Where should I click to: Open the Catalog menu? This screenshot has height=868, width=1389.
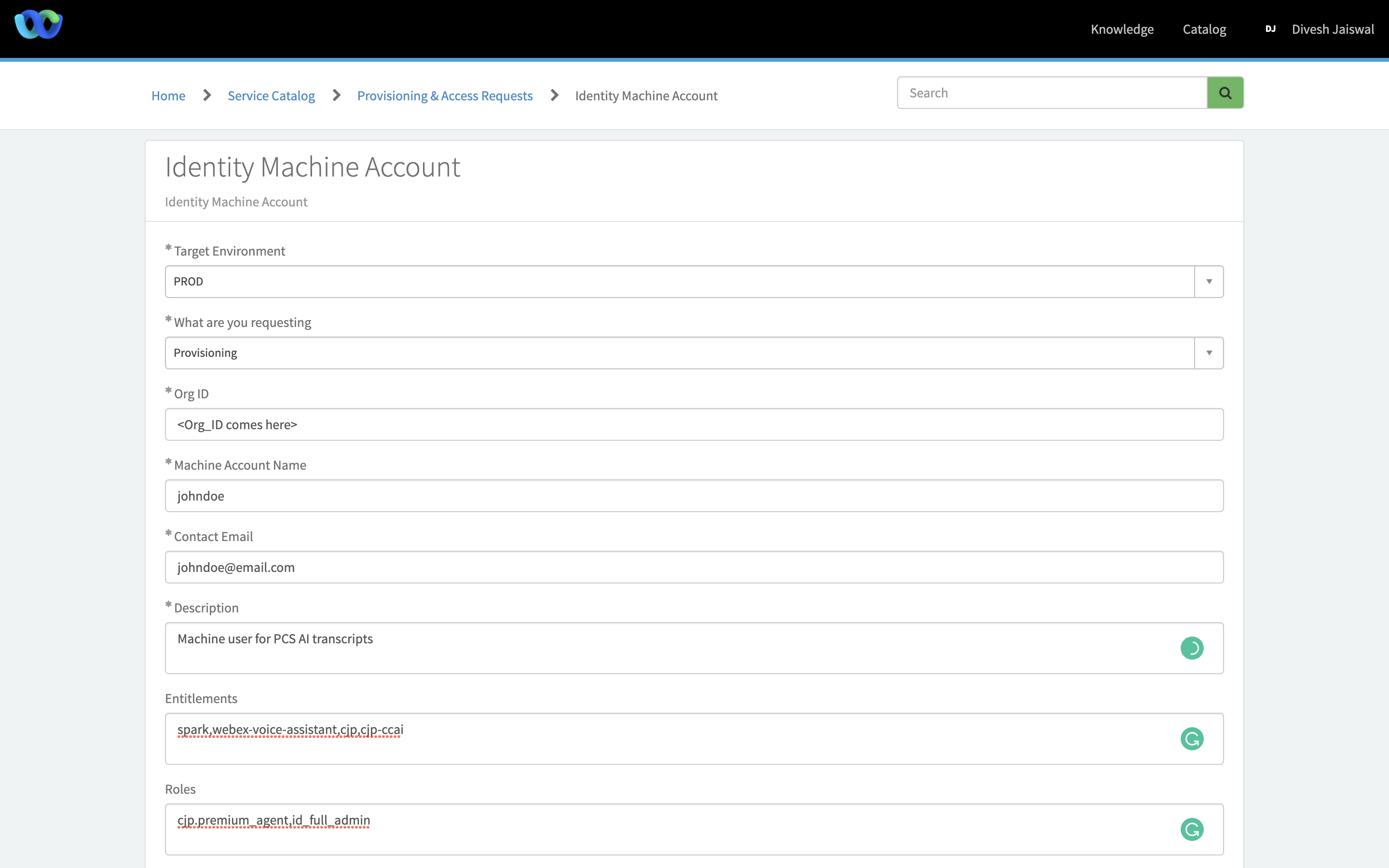point(1204,29)
